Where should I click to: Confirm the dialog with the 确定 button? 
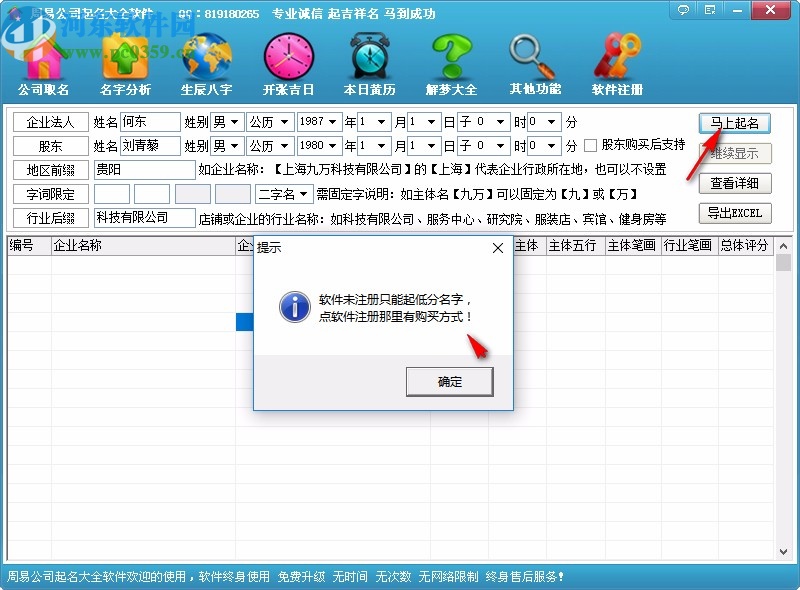449,381
